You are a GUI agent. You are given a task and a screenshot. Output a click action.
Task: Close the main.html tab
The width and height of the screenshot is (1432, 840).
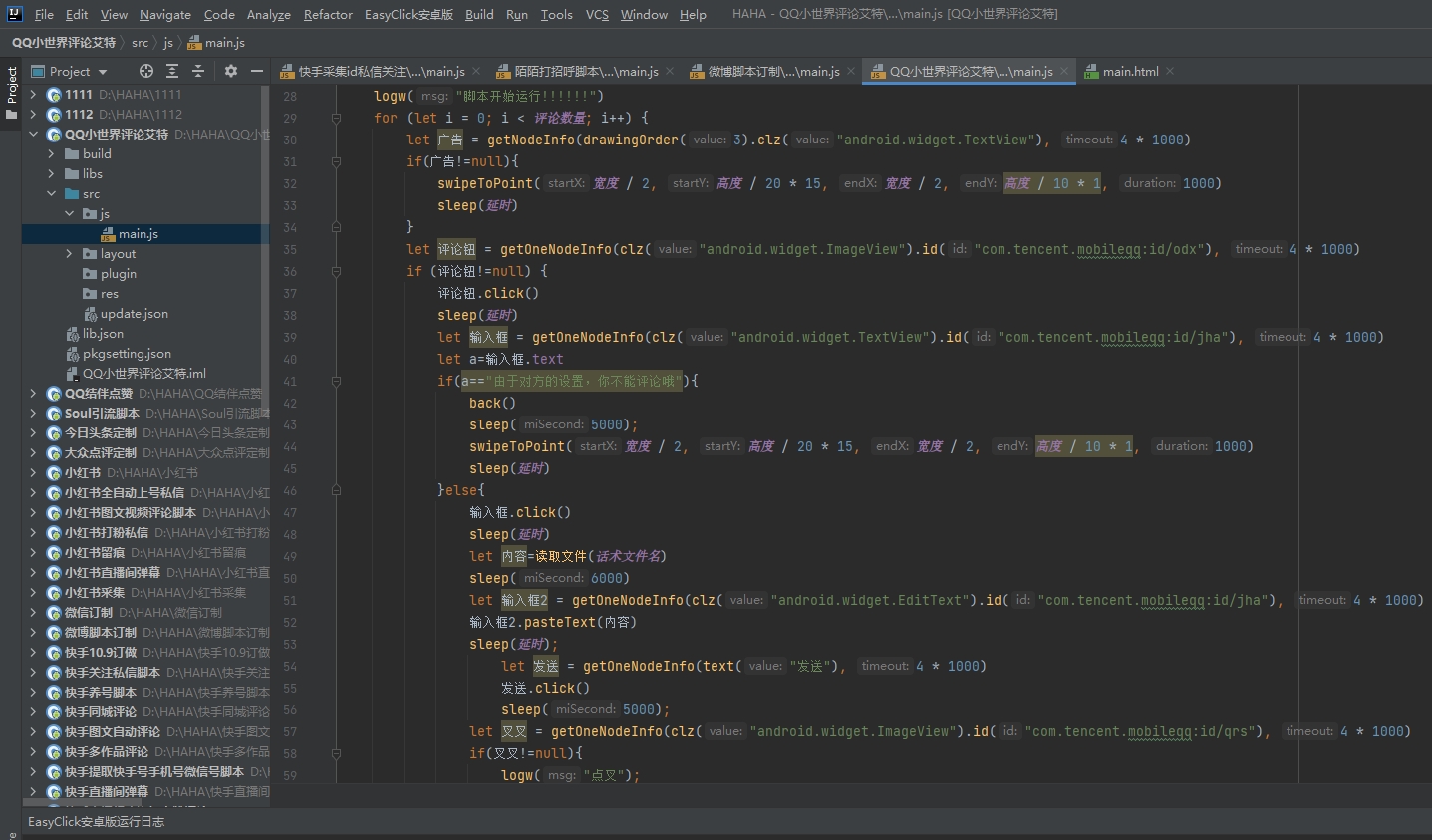pyautogui.click(x=1170, y=71)
